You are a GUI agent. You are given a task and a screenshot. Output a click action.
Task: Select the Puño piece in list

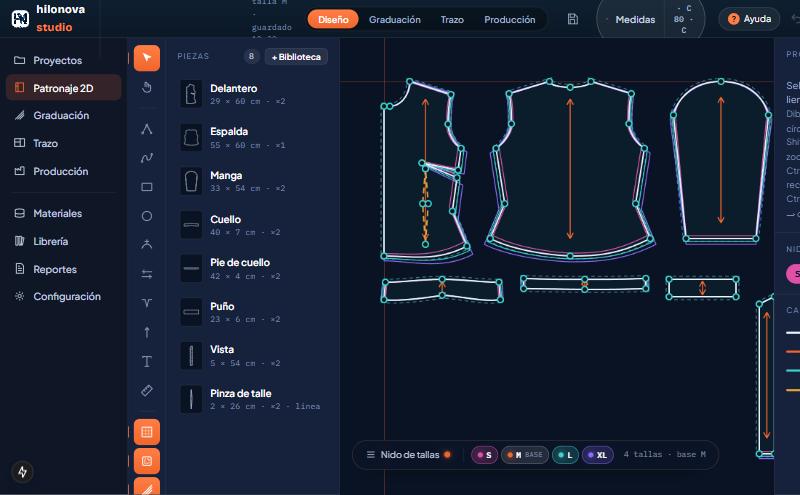pos(253,312)
